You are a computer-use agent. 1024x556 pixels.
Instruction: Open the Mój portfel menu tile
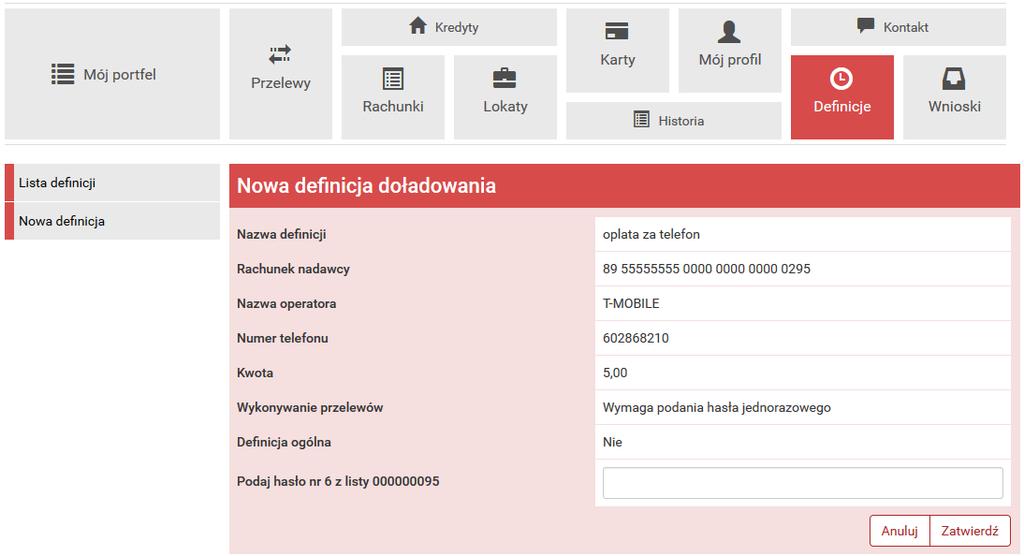[112, 74]
